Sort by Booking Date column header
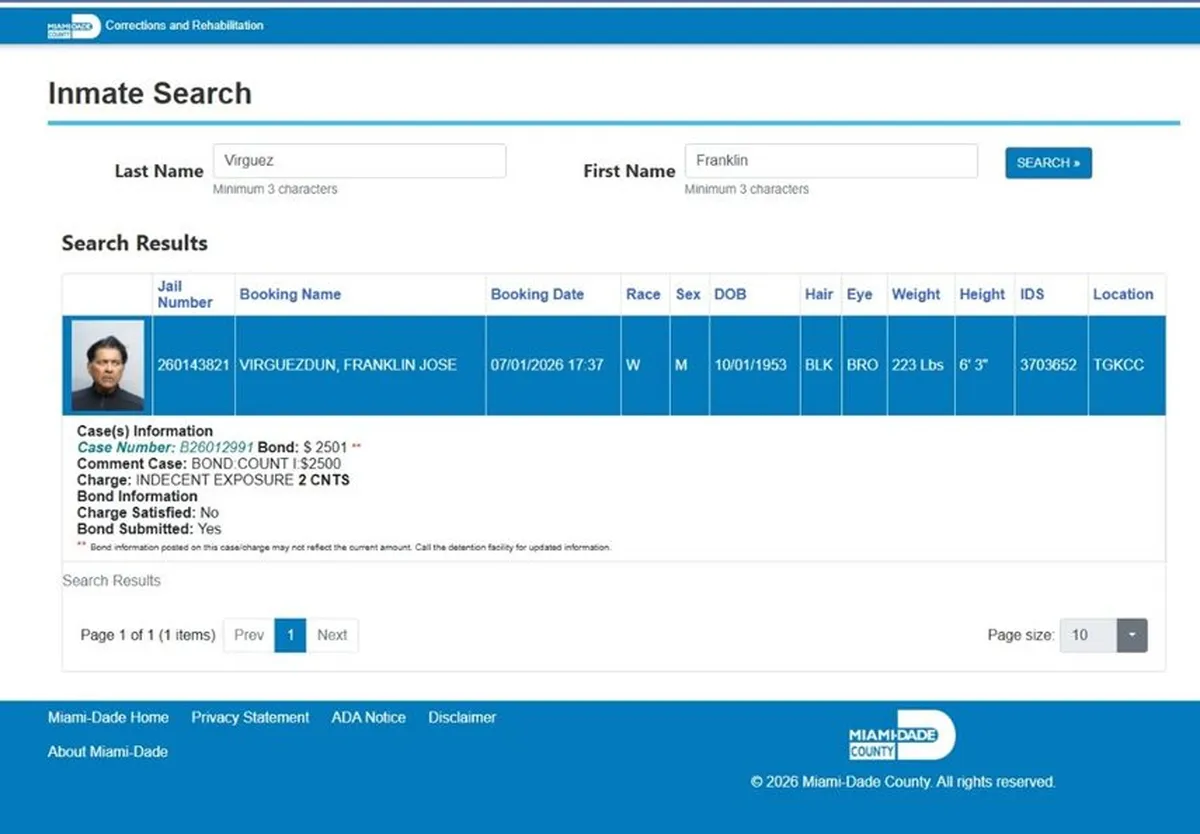Screen dimensions: 1200x834 (x=537, y=294)
